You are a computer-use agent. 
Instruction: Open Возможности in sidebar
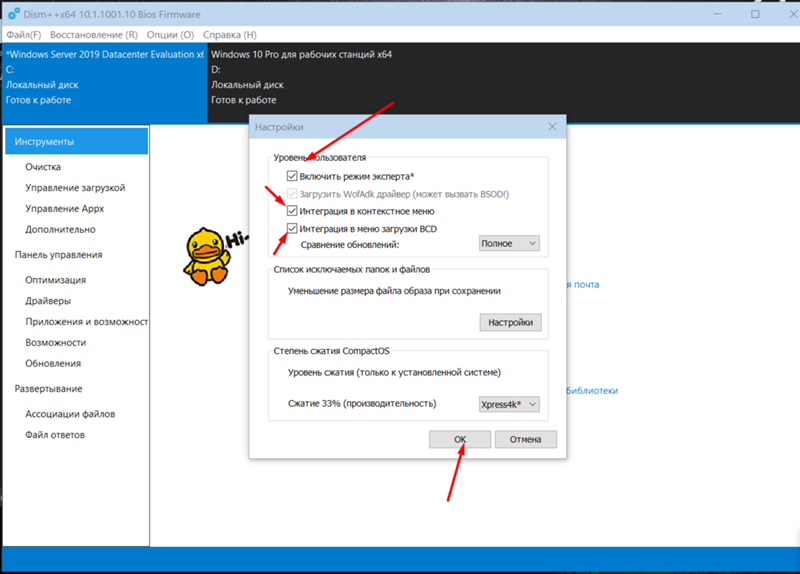click(56, 342)
